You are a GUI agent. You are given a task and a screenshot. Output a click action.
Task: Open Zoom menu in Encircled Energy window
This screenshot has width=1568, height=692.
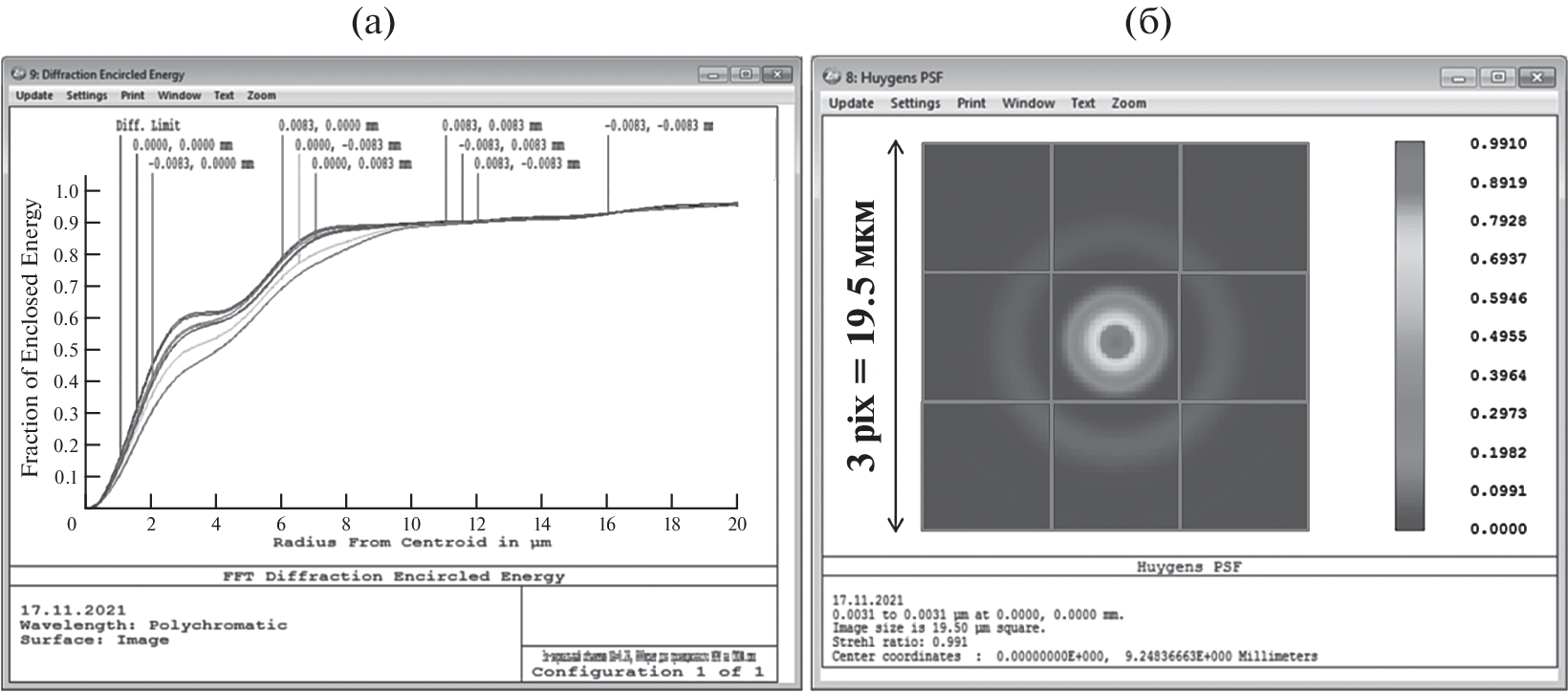[x=261, y=96]
